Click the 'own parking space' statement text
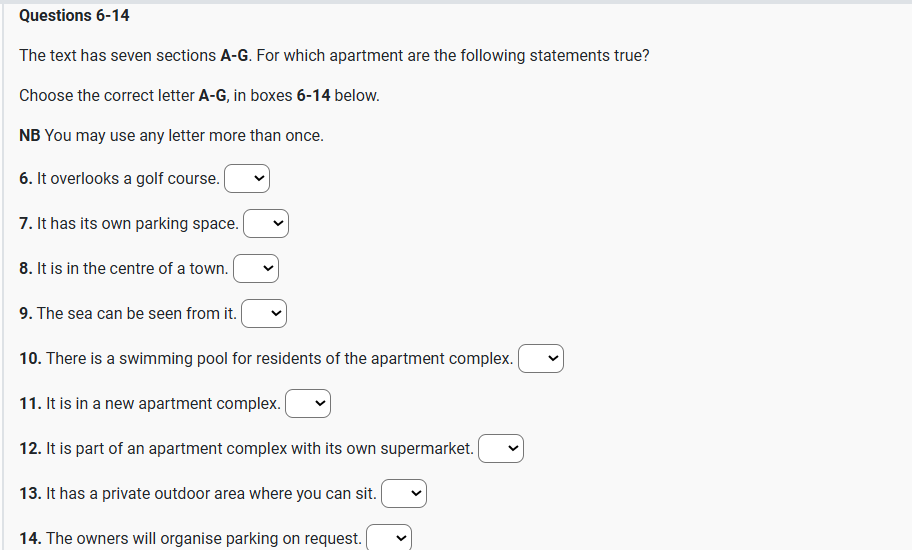912x550 pixels. [137, 224]
